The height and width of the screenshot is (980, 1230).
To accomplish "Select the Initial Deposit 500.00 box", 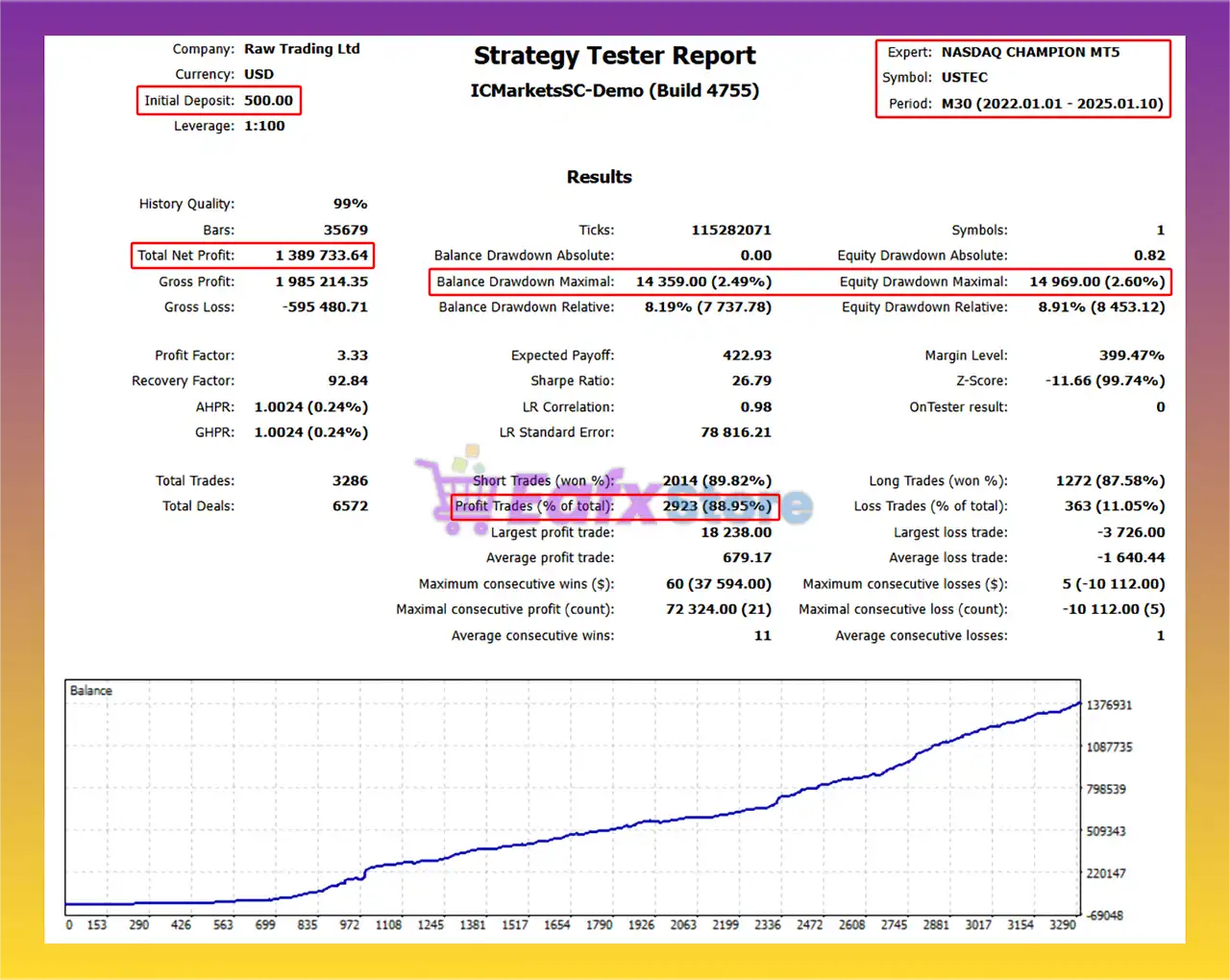I will tap(219, 101).
